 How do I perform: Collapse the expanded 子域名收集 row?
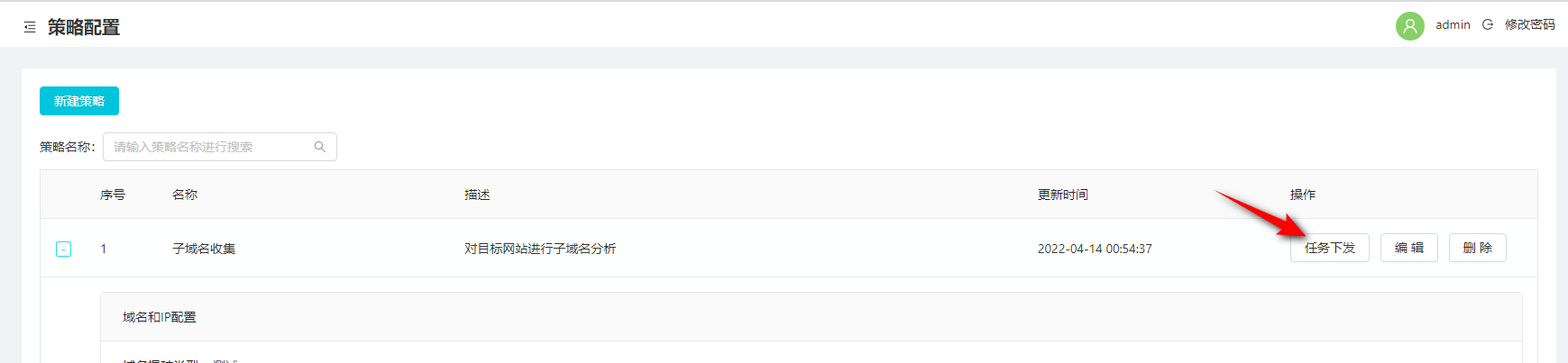(x=64, y=249)
